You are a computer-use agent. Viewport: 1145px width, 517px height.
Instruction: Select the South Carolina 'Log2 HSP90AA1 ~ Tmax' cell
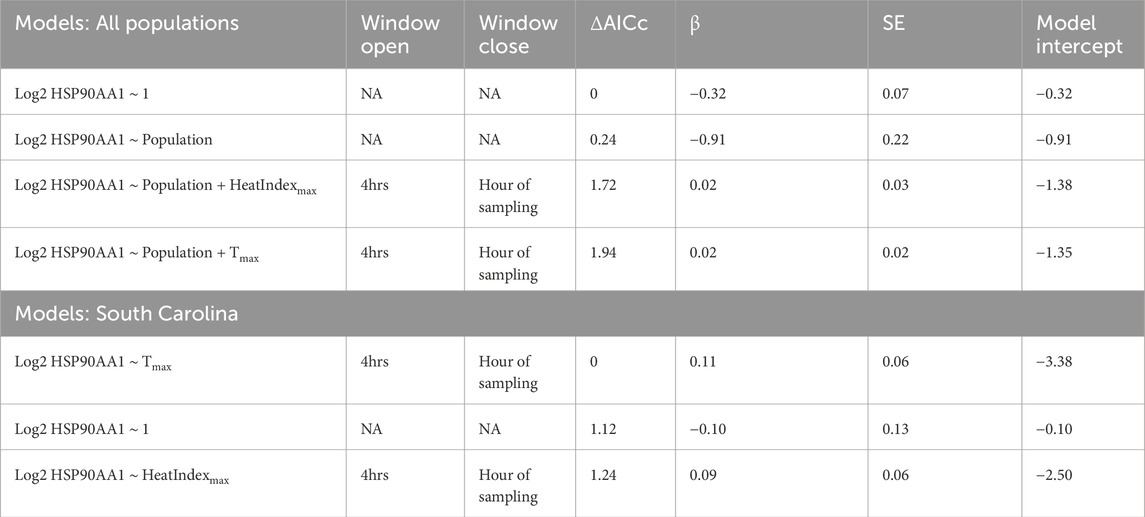[173, 370]
